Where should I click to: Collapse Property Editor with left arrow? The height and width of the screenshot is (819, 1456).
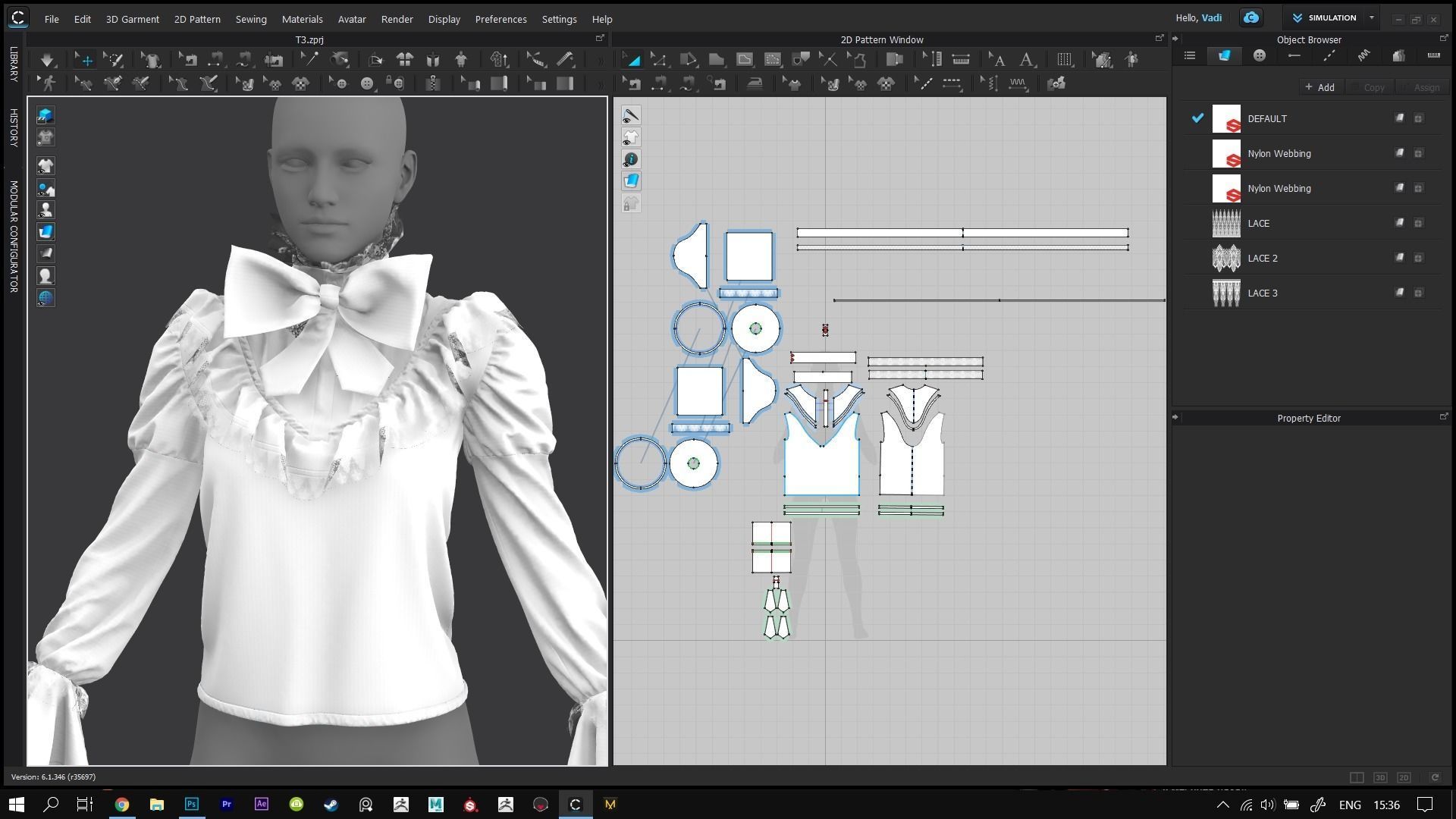(x=1175, y=417)
